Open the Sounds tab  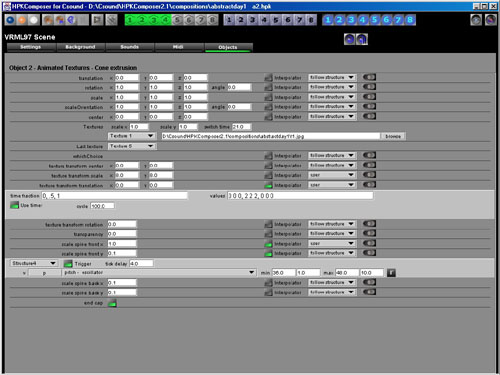click(x=129, y=47)
